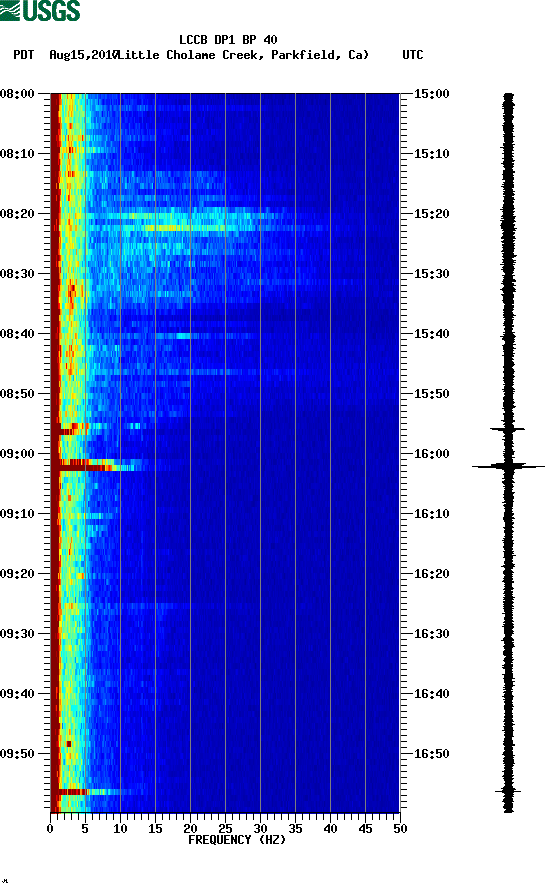This screenshot has height=892, width=552.
Task: Click the 25 Hz axis tick label
Action: pyautogui.click(x=225, y=829)
